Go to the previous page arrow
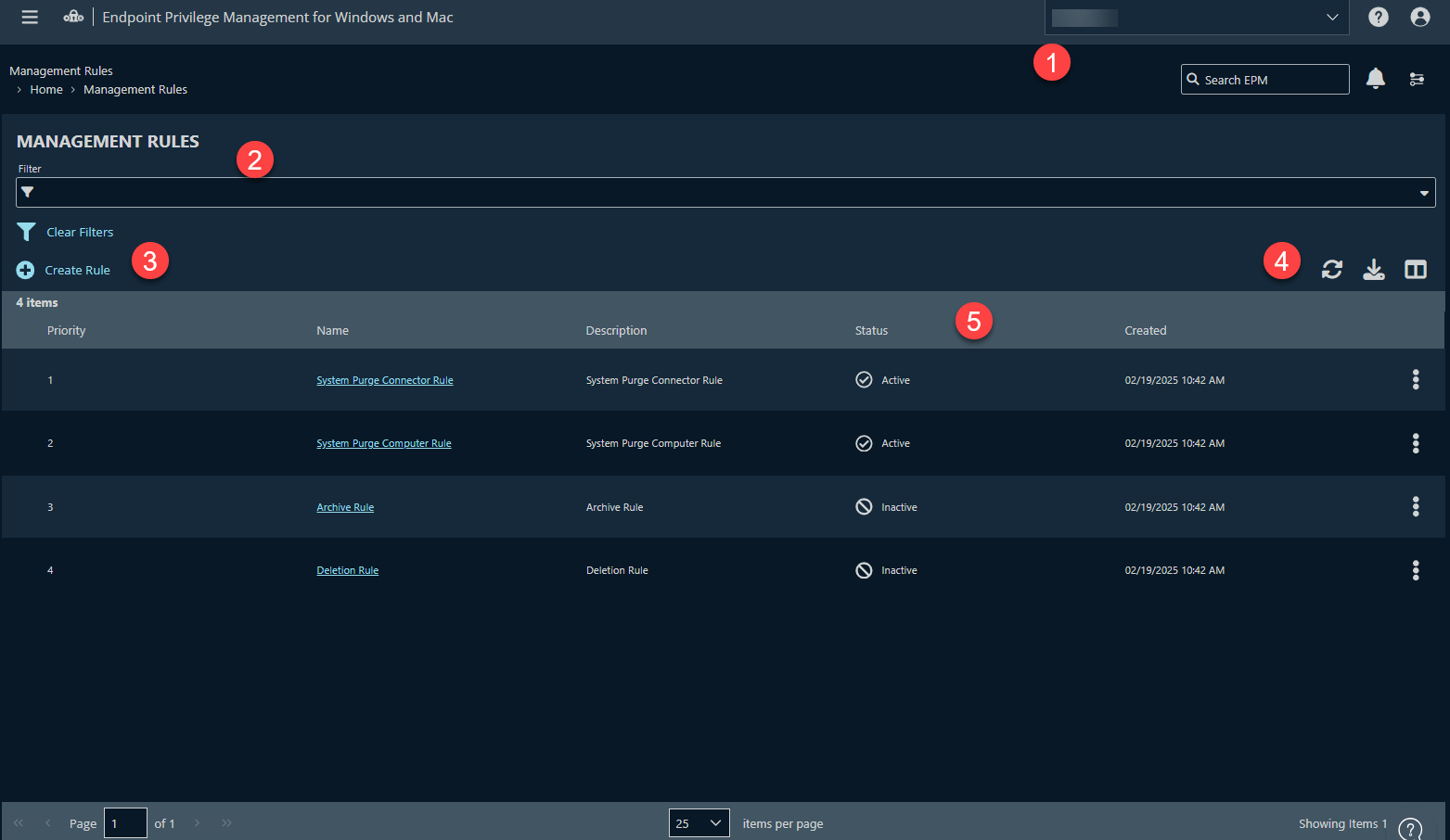This screenshot has width=1450, height=840. pyautogui.click(x=47, y=823)
